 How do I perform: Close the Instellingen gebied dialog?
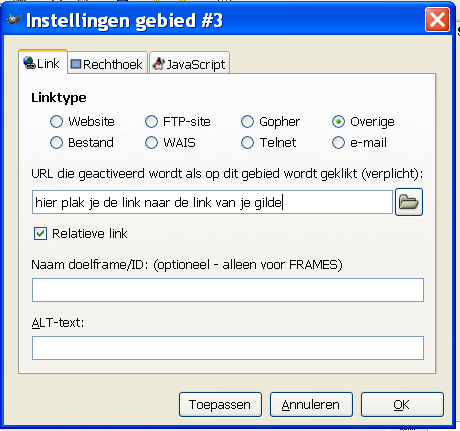[437, 20]
